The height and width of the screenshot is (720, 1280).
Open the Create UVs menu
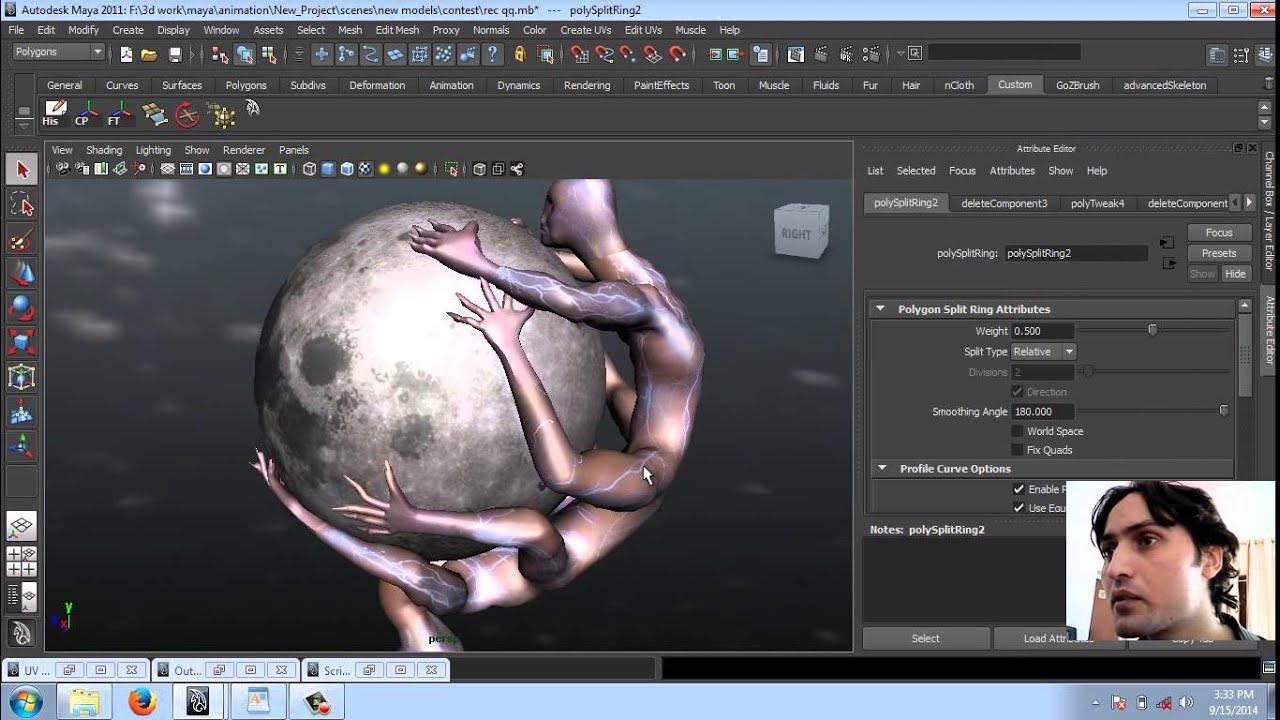[x=585, y=30]
